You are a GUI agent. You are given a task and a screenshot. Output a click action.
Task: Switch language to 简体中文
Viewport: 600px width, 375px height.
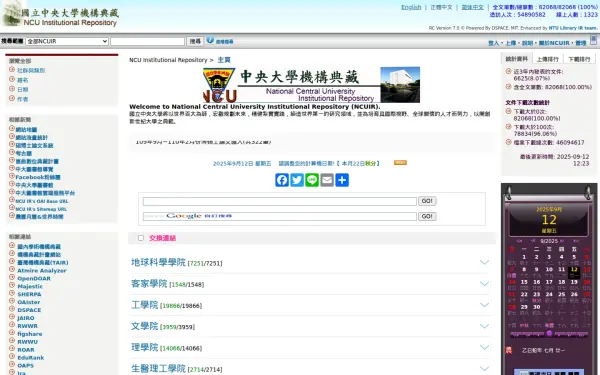(x=472, y=7)
